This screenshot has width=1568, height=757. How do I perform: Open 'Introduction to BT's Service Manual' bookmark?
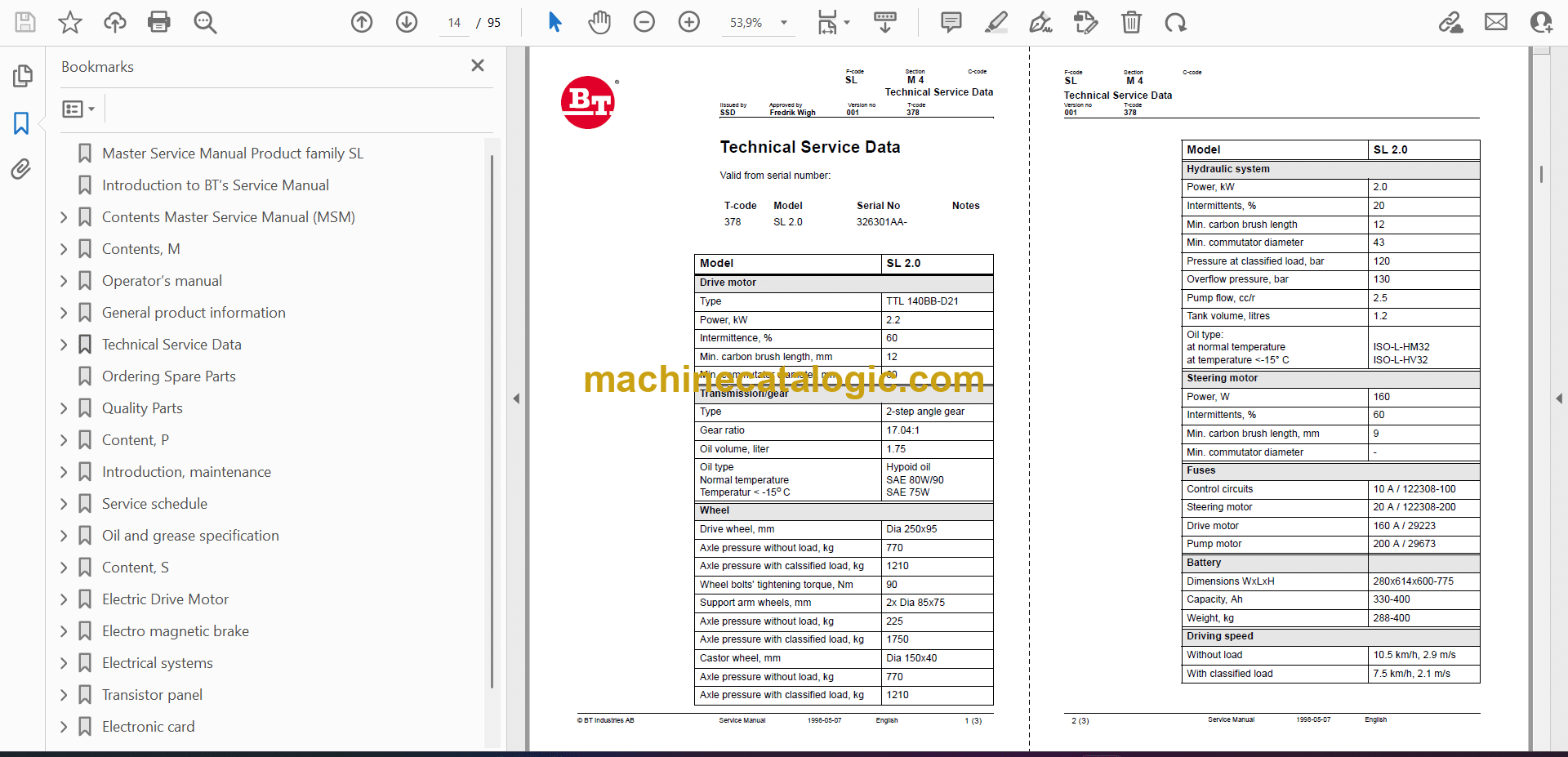point(216,185)
